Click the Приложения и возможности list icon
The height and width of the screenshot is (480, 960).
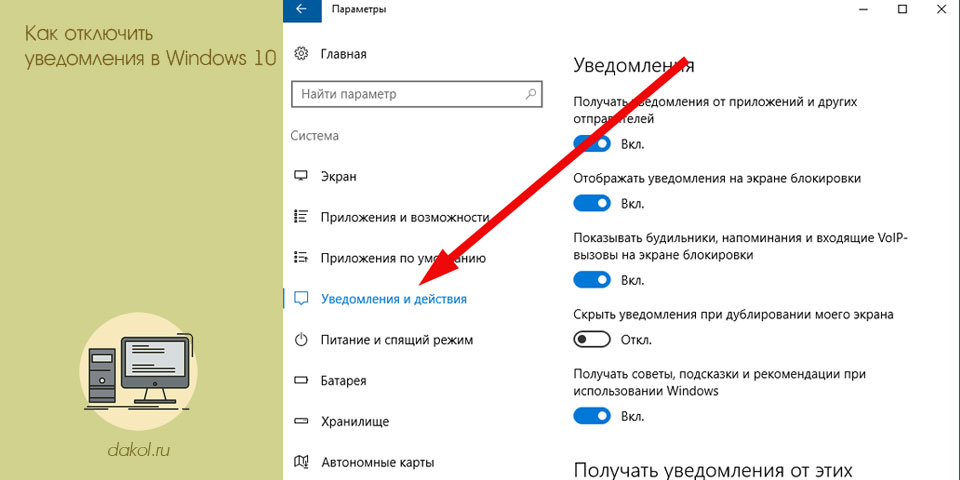pos(301,217)
